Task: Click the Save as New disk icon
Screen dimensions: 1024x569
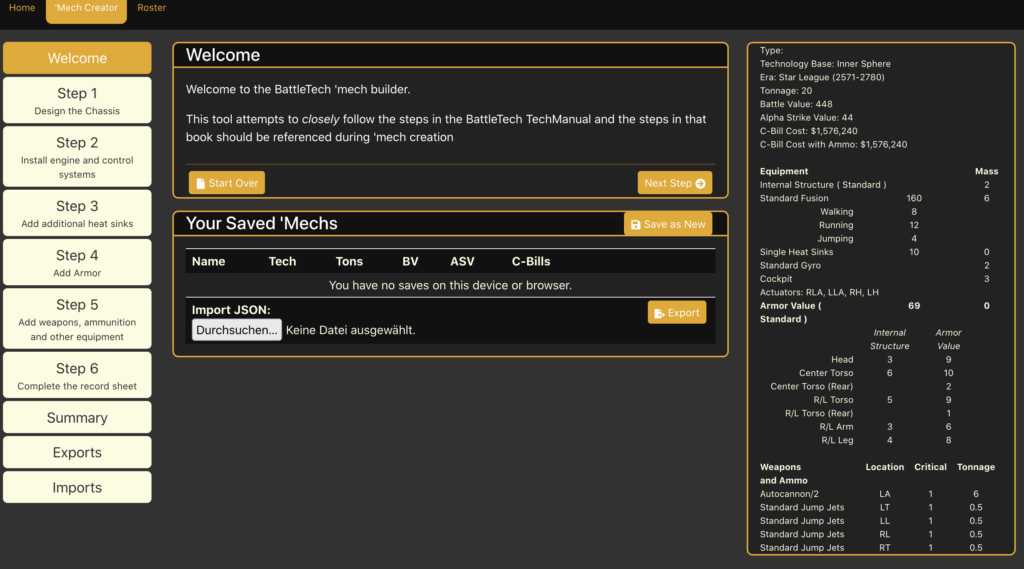Action: pos(636,225)
